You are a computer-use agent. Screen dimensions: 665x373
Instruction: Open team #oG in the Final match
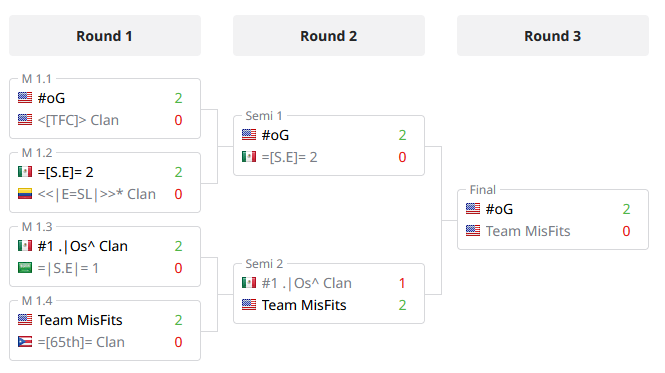coord(499,209)
